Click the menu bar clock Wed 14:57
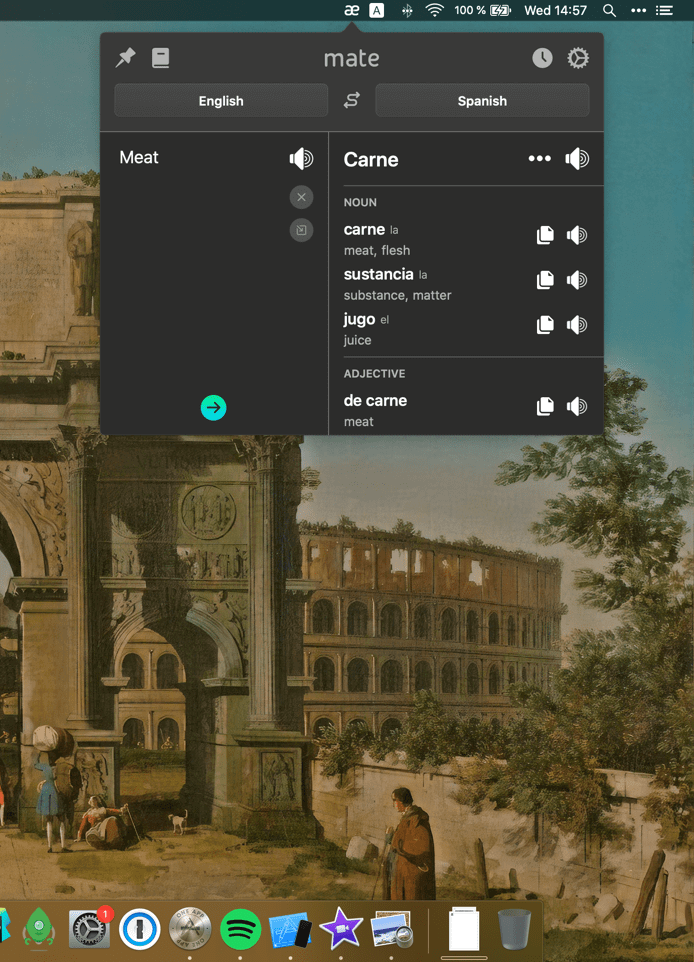This screenshot has height=962, width=694. tap(555, 10)
